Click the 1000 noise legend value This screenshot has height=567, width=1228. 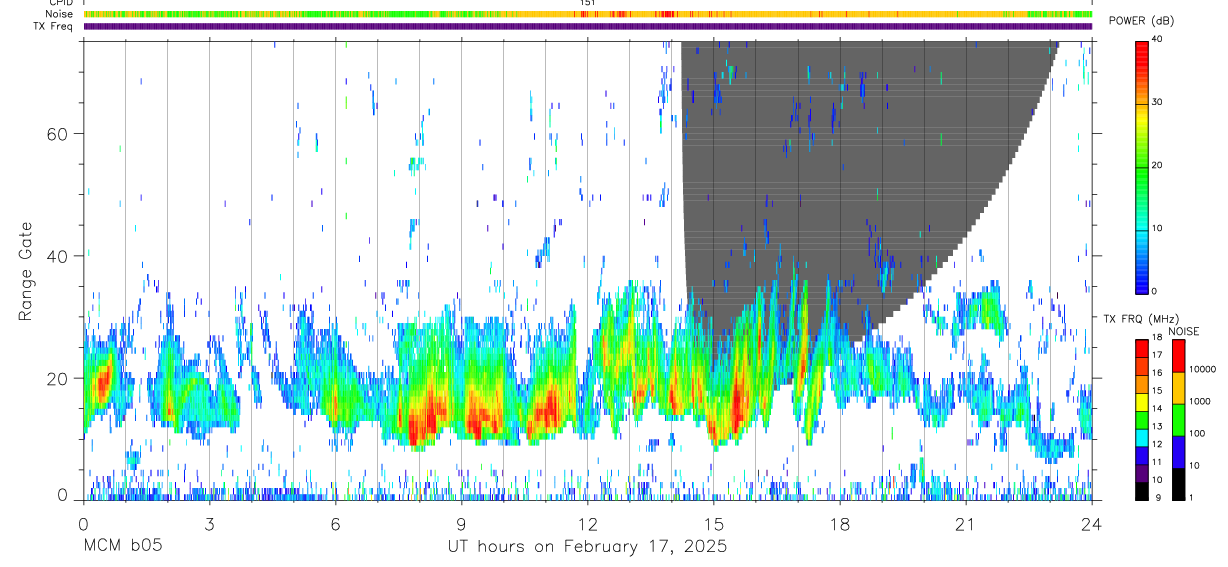[x=1201, y=402]
